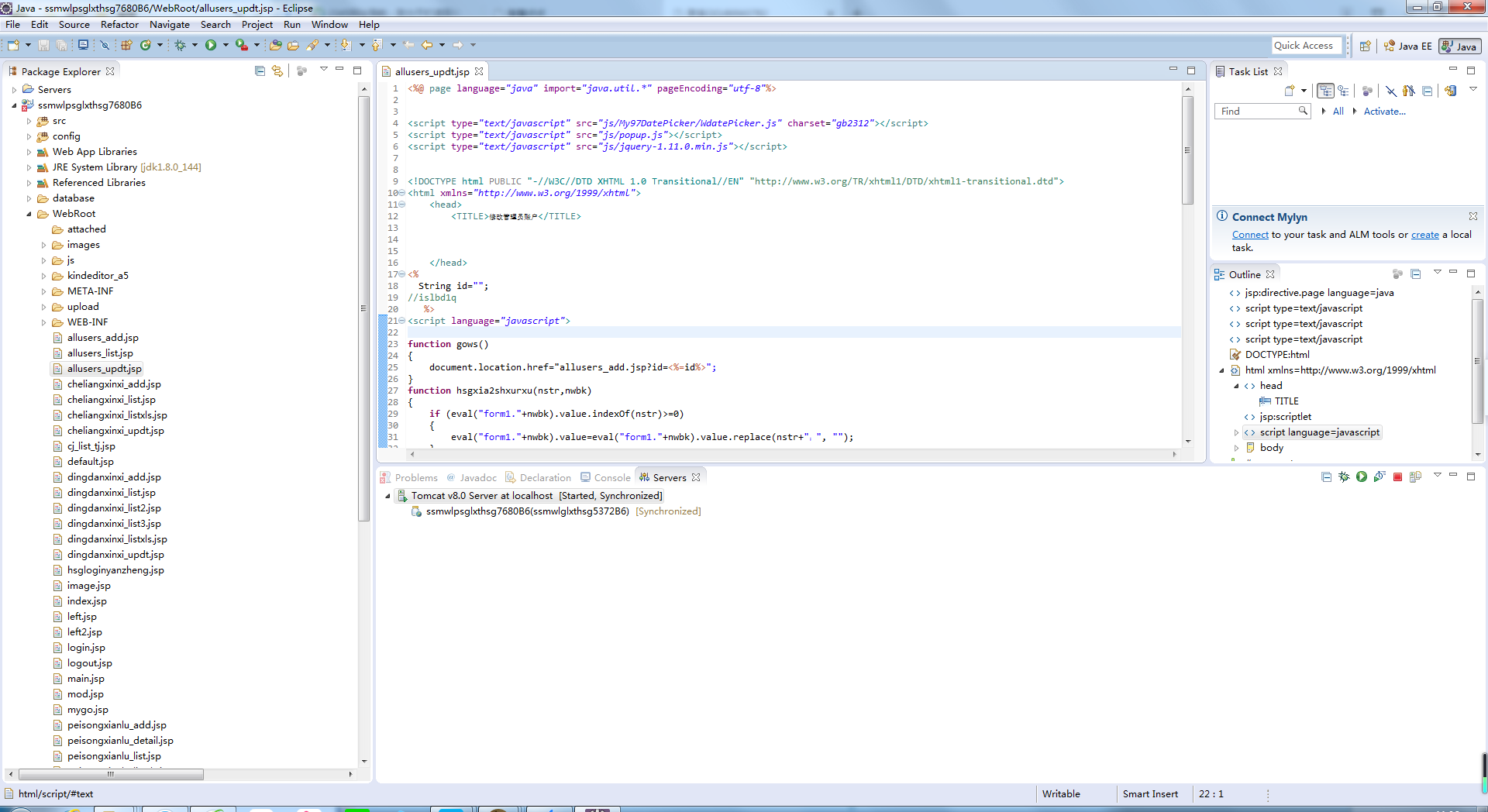Open the Debug button dropdown arrow

click(x=195, y=45)
